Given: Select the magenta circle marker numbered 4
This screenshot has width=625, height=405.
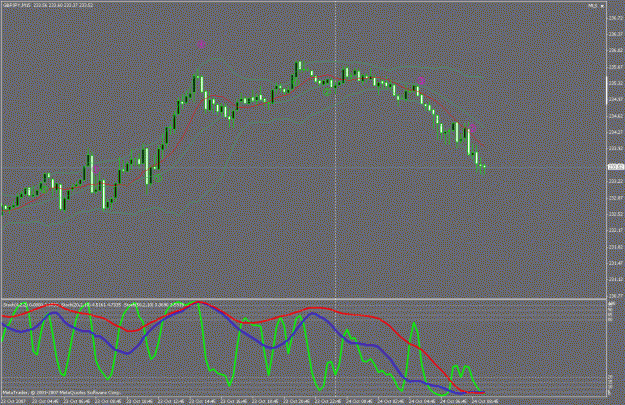Looking at the screenshot, I should pyautogui.click(x=201, y=45).
